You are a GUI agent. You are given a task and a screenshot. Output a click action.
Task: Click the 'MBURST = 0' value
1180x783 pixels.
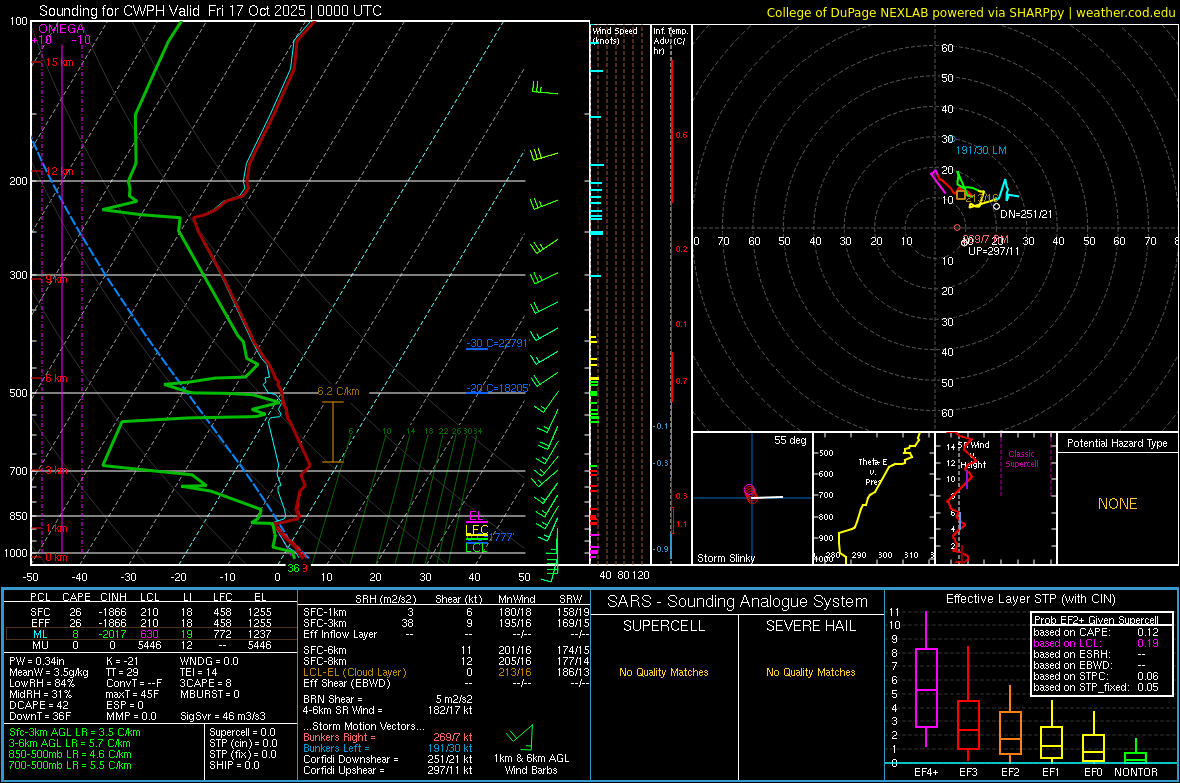[x=209, y=694]
